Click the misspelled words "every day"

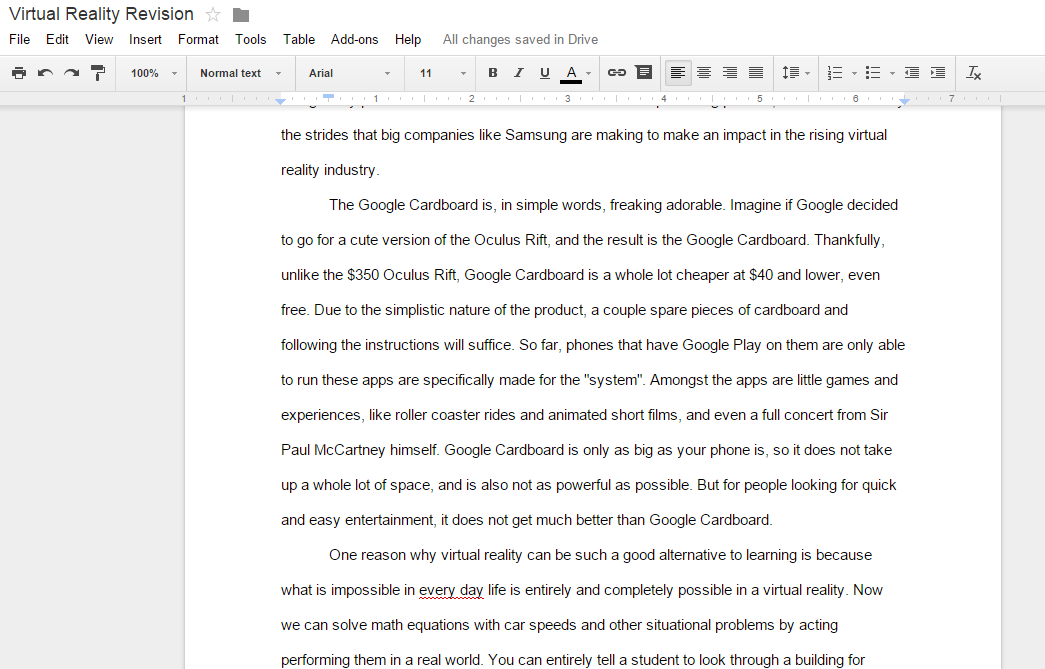tap(451, 590)
